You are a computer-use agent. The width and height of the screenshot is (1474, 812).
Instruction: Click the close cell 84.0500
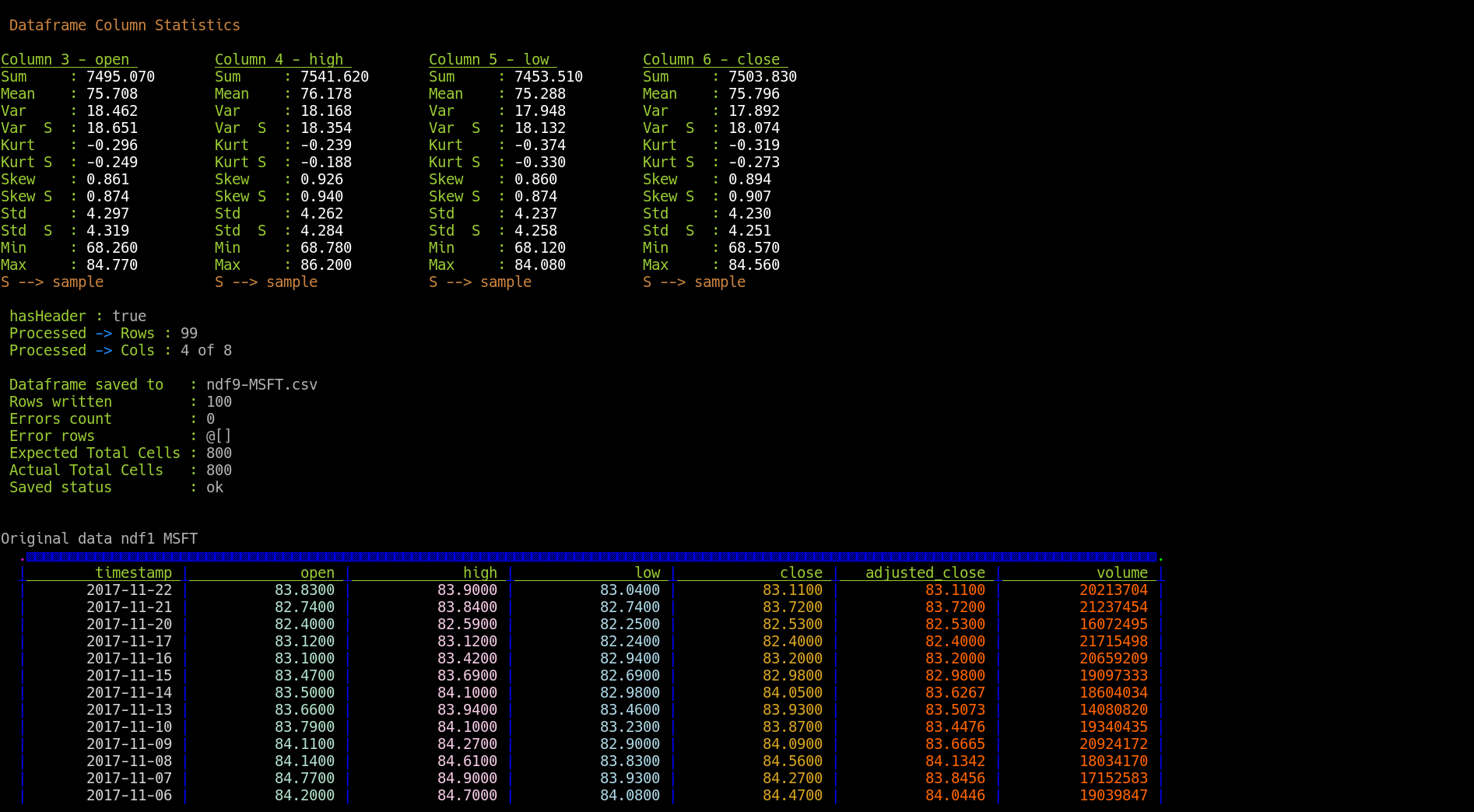click(x=793, y=692)
